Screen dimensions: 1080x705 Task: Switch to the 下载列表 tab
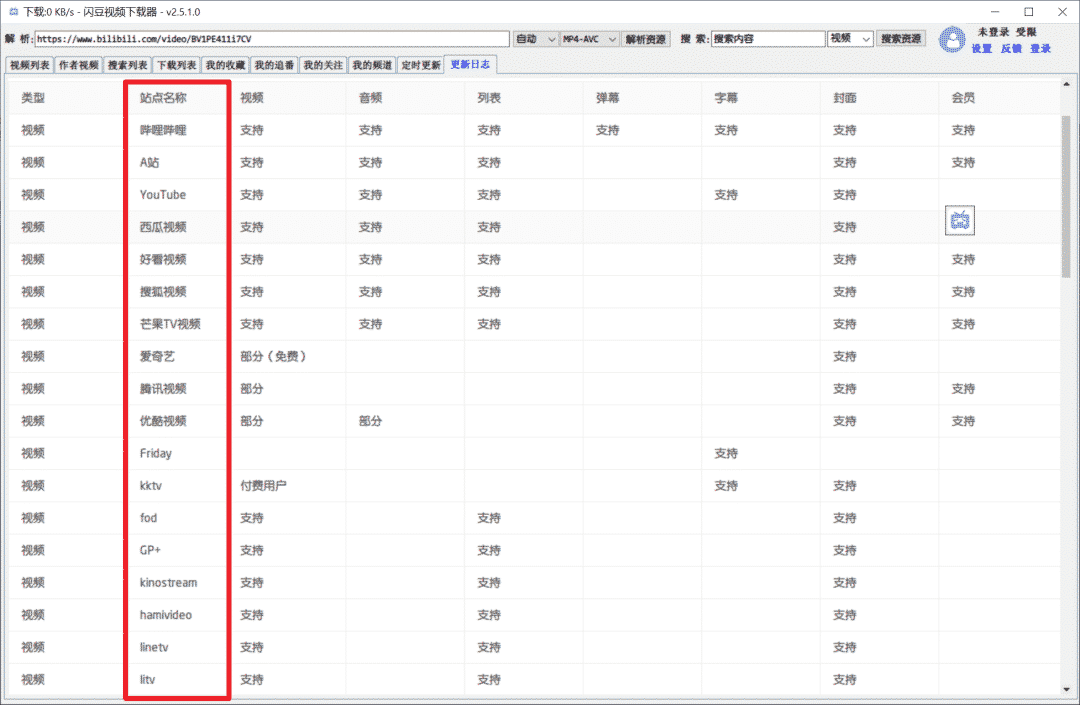pyautogui.click(x=176, y=65)
